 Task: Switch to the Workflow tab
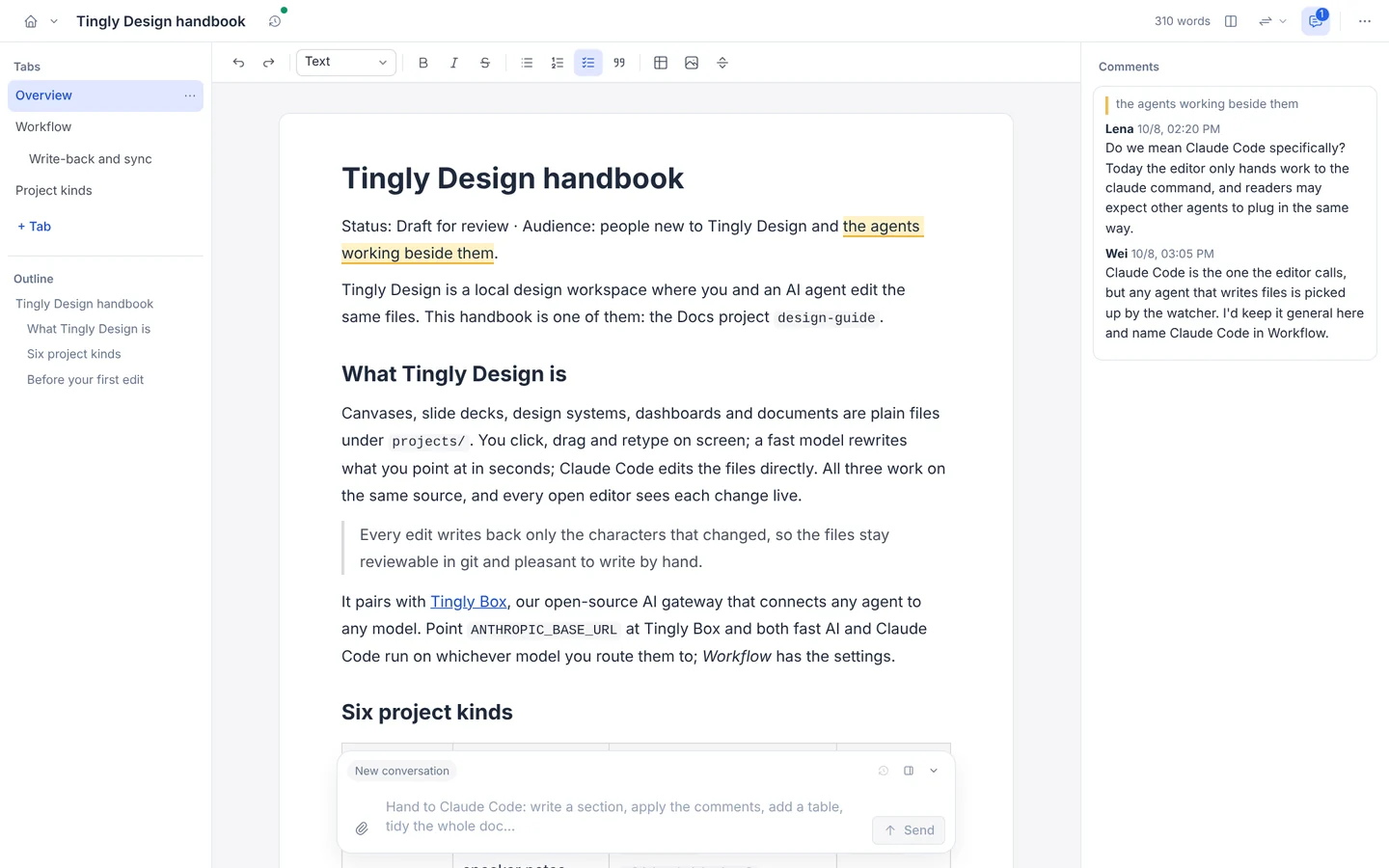pos(105,127)
